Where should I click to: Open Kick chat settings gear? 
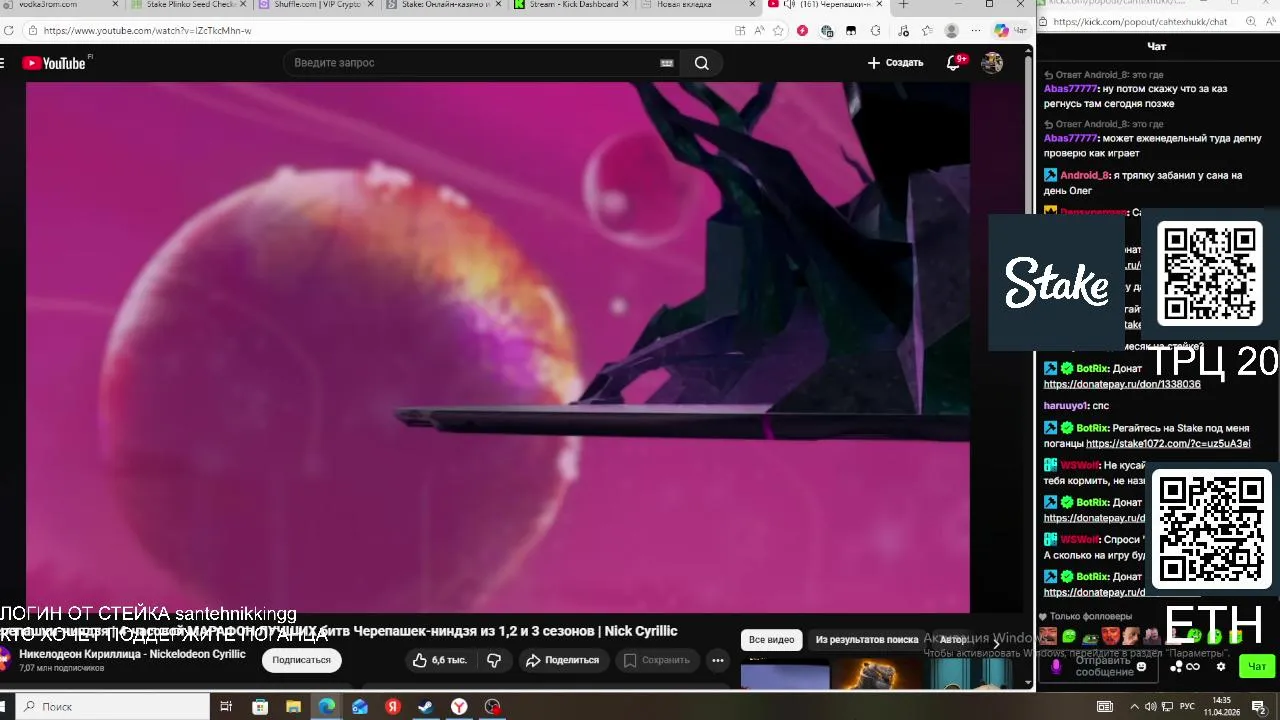click(1220, 666)
